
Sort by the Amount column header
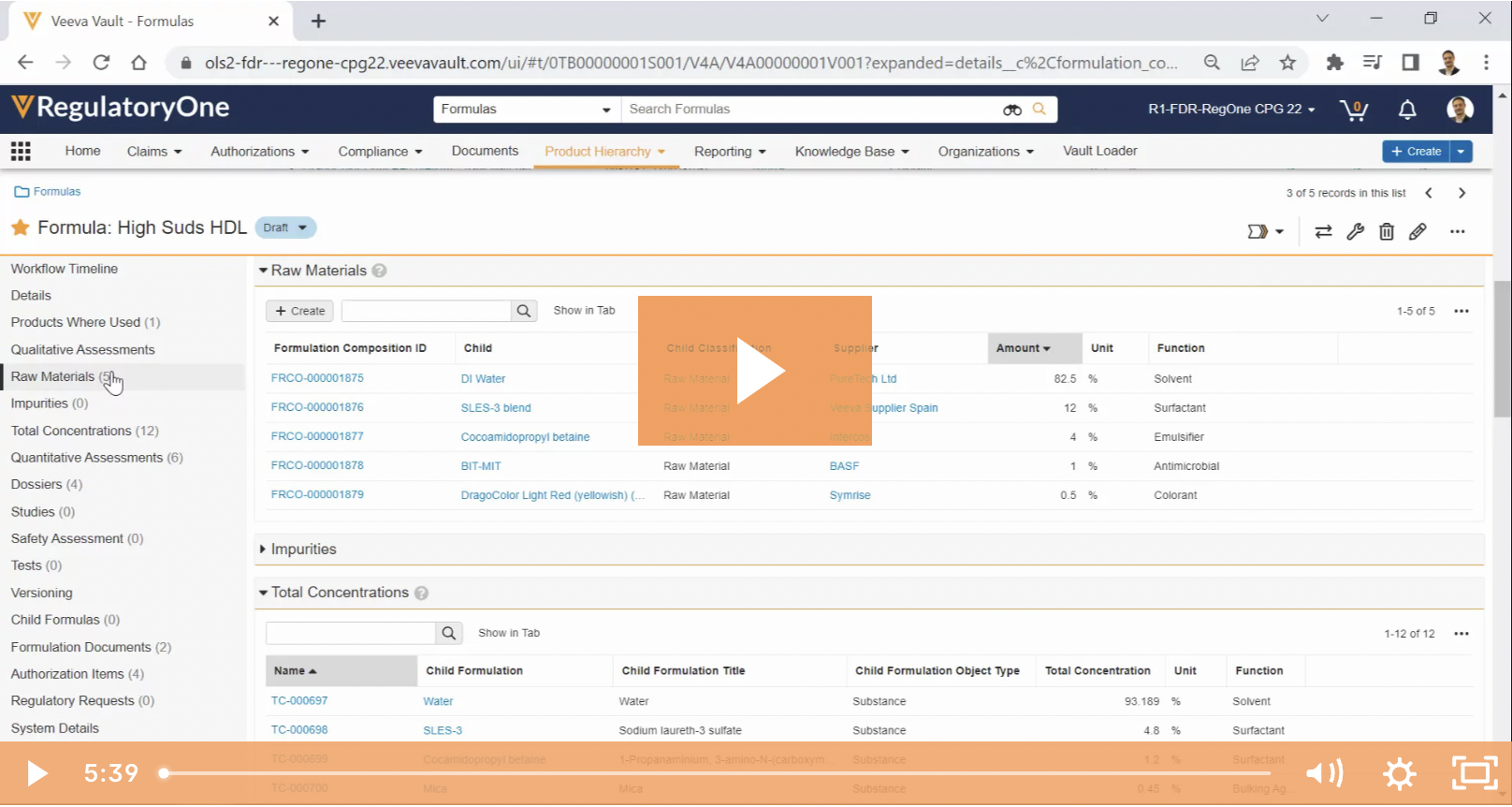[1034, 348]
